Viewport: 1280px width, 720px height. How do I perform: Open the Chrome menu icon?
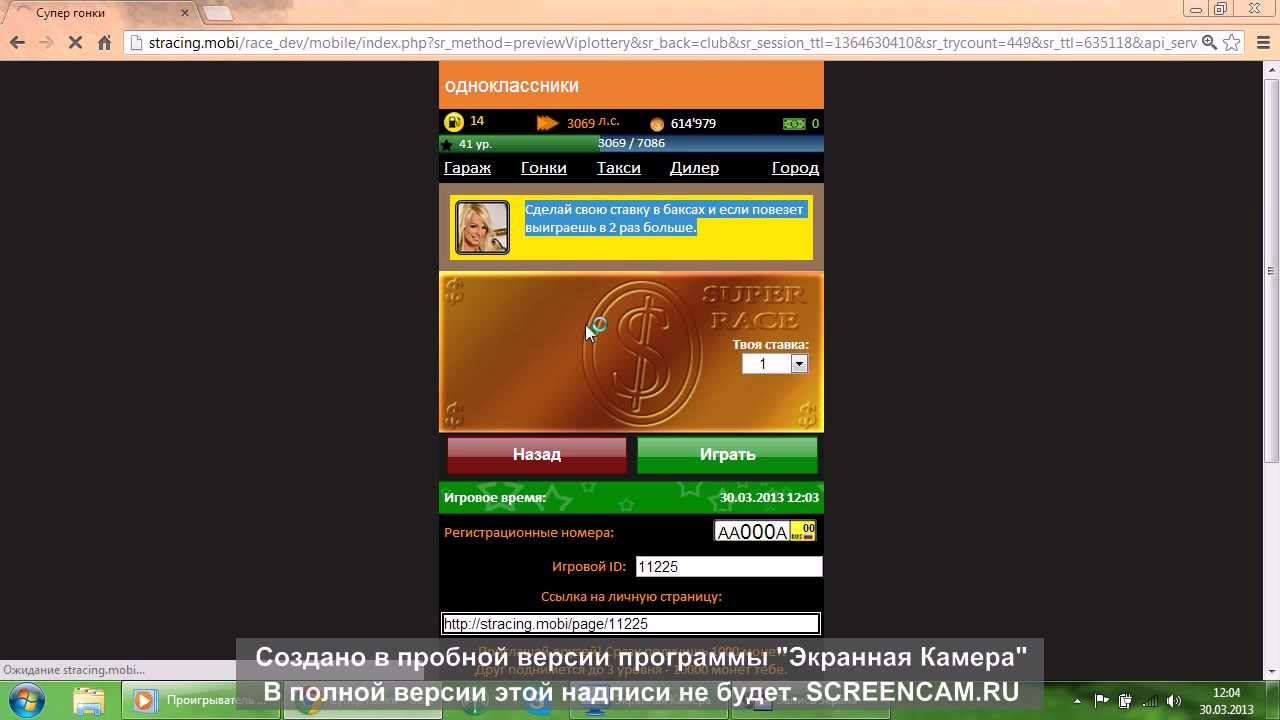pos(1261,43)
